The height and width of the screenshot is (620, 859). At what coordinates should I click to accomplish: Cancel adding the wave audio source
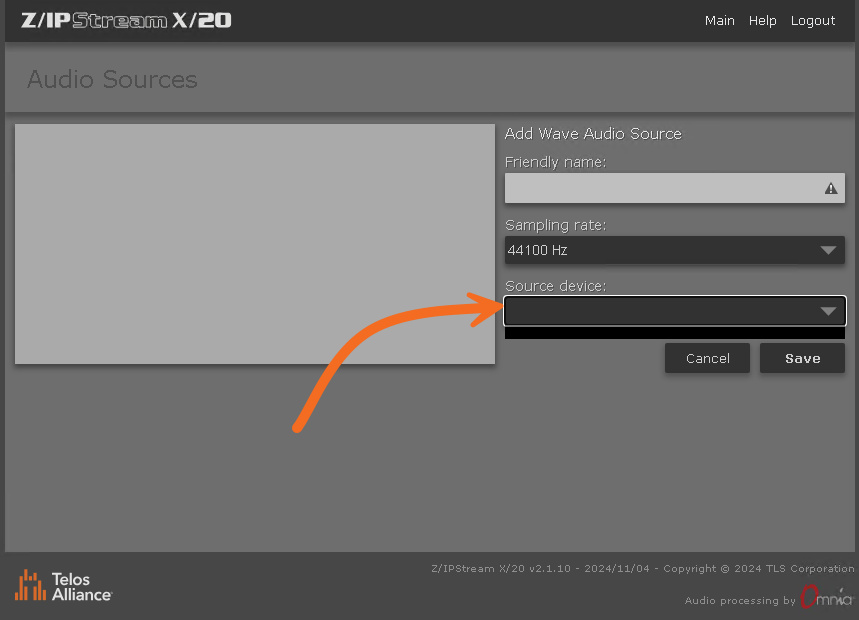[707, 358]
